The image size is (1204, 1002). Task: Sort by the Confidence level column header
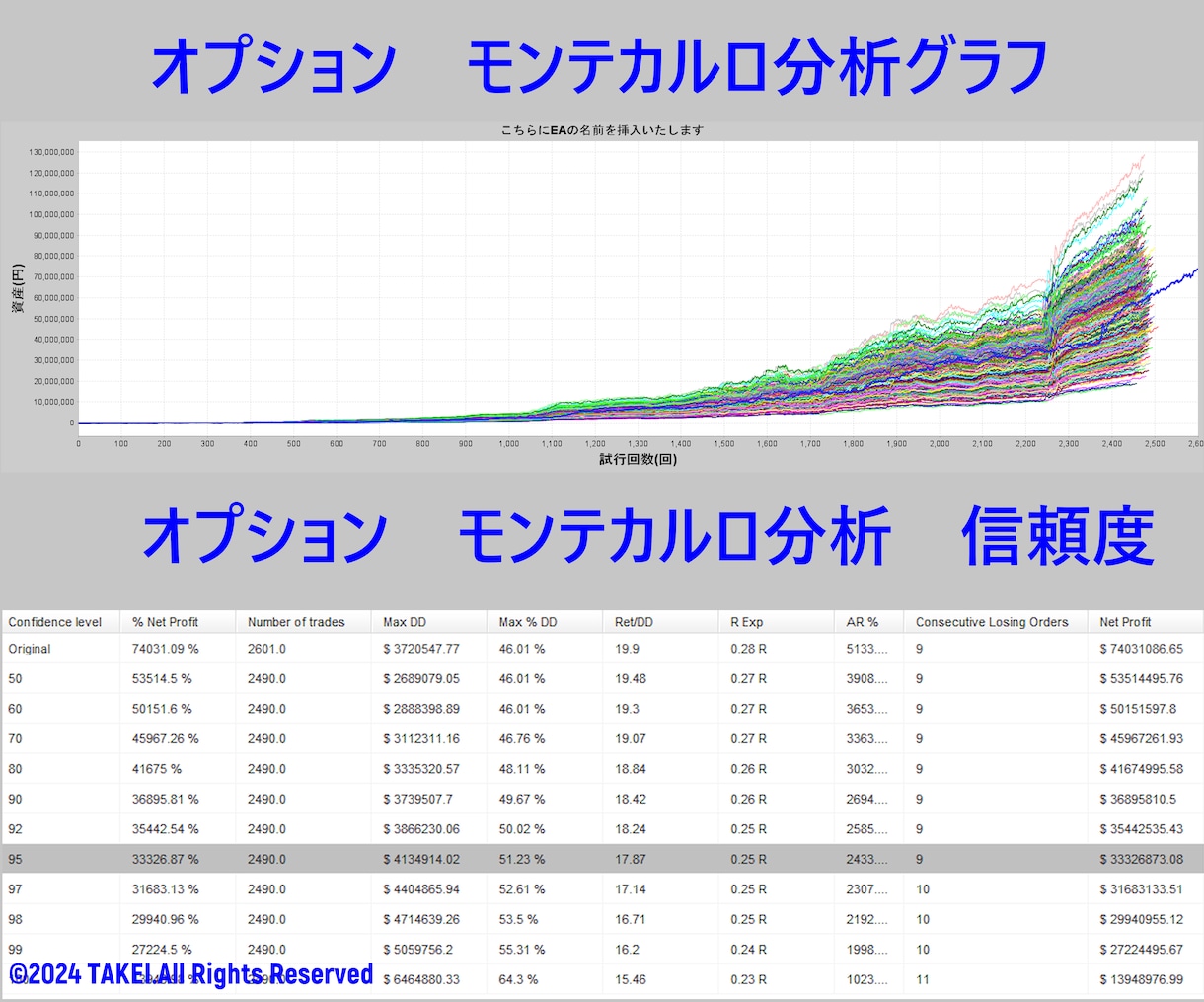click(x=60, y=622)
